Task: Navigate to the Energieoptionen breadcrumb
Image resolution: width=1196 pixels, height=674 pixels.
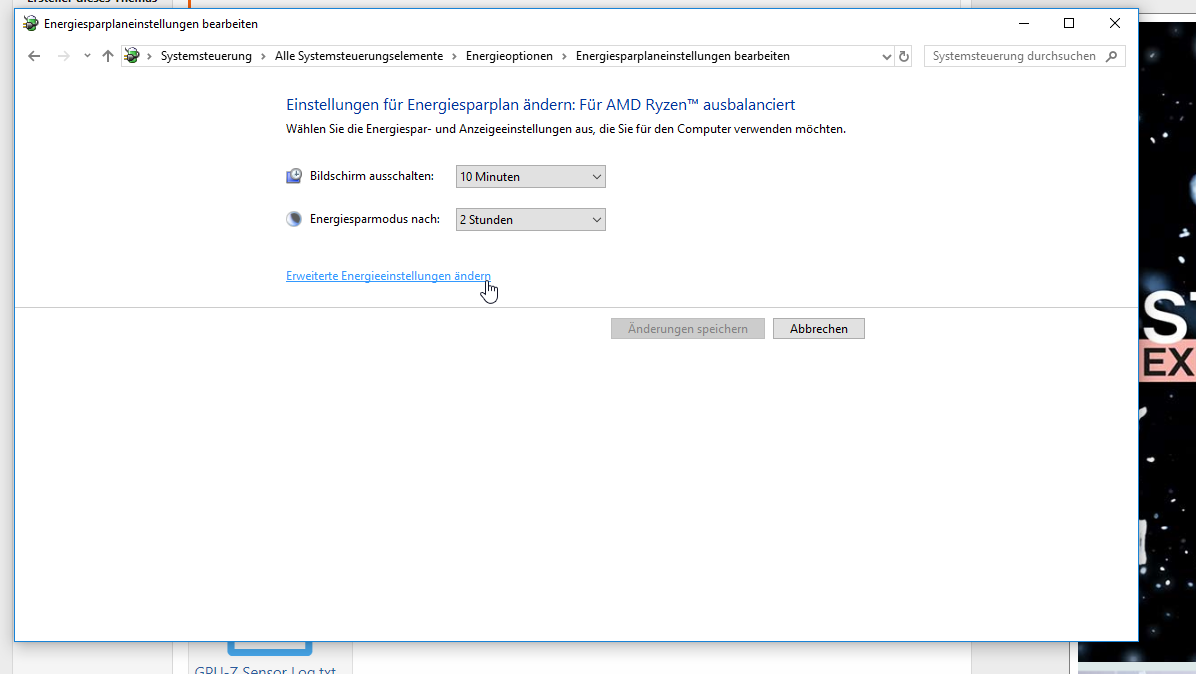Action: [509, 56]
